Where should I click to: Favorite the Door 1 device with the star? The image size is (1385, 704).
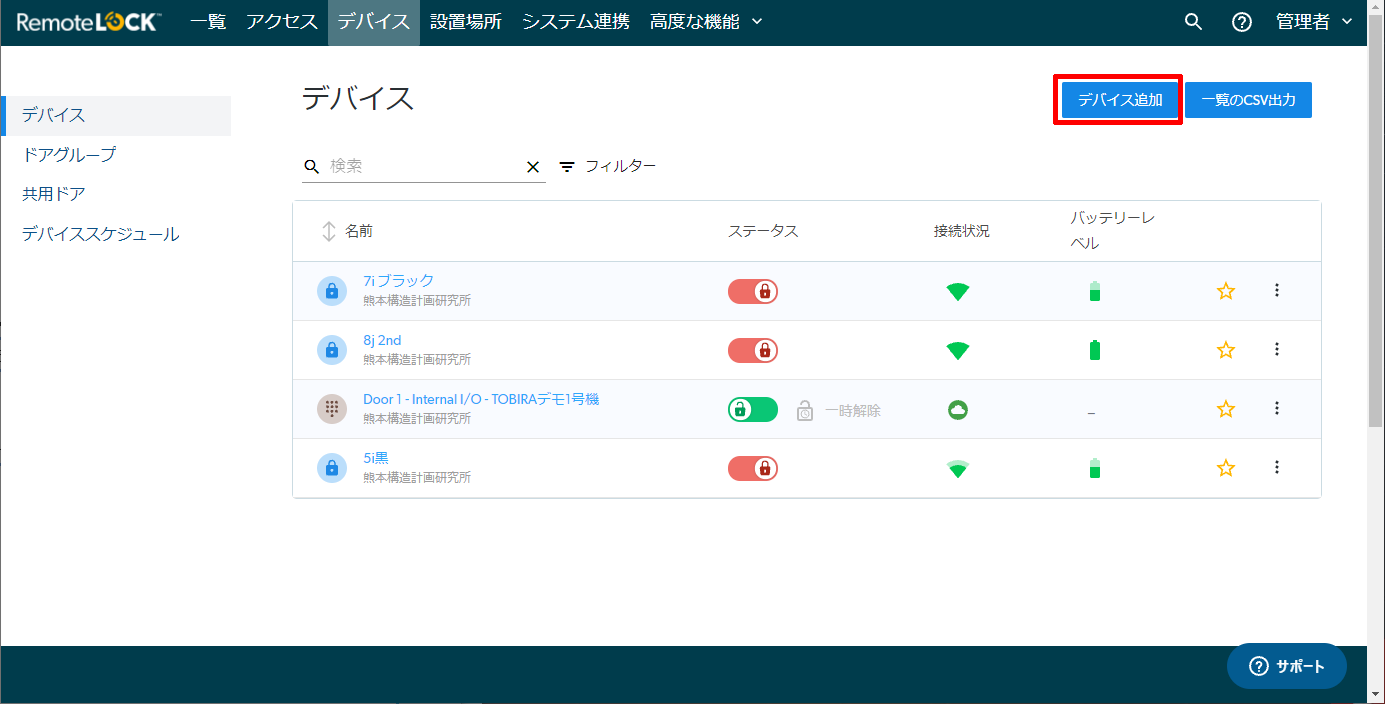pos(1226,409)
